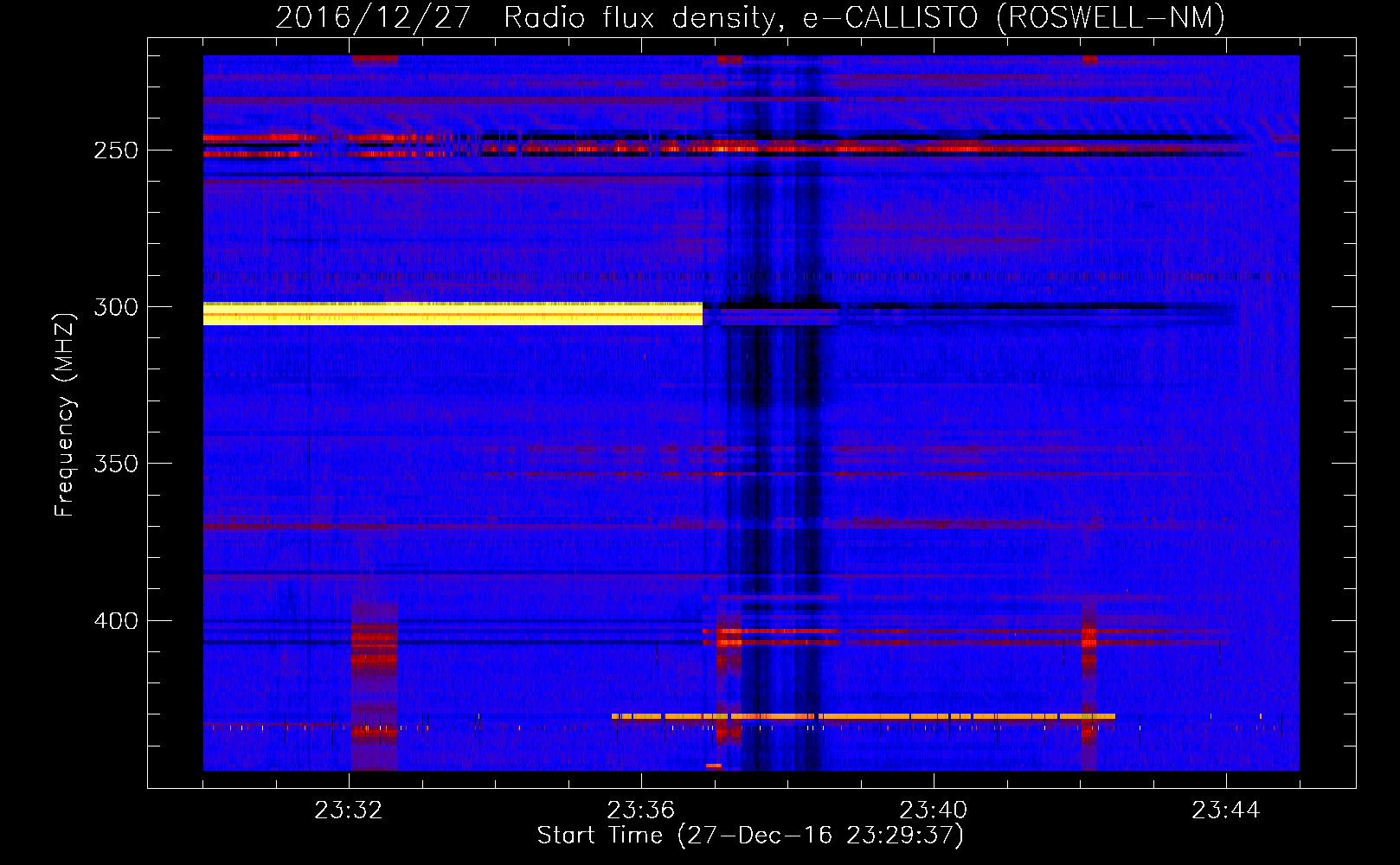This screenshot has width=1400, height=865.
Task: Click the 23:36 time axis label
Action: click(x=641, y=811)
